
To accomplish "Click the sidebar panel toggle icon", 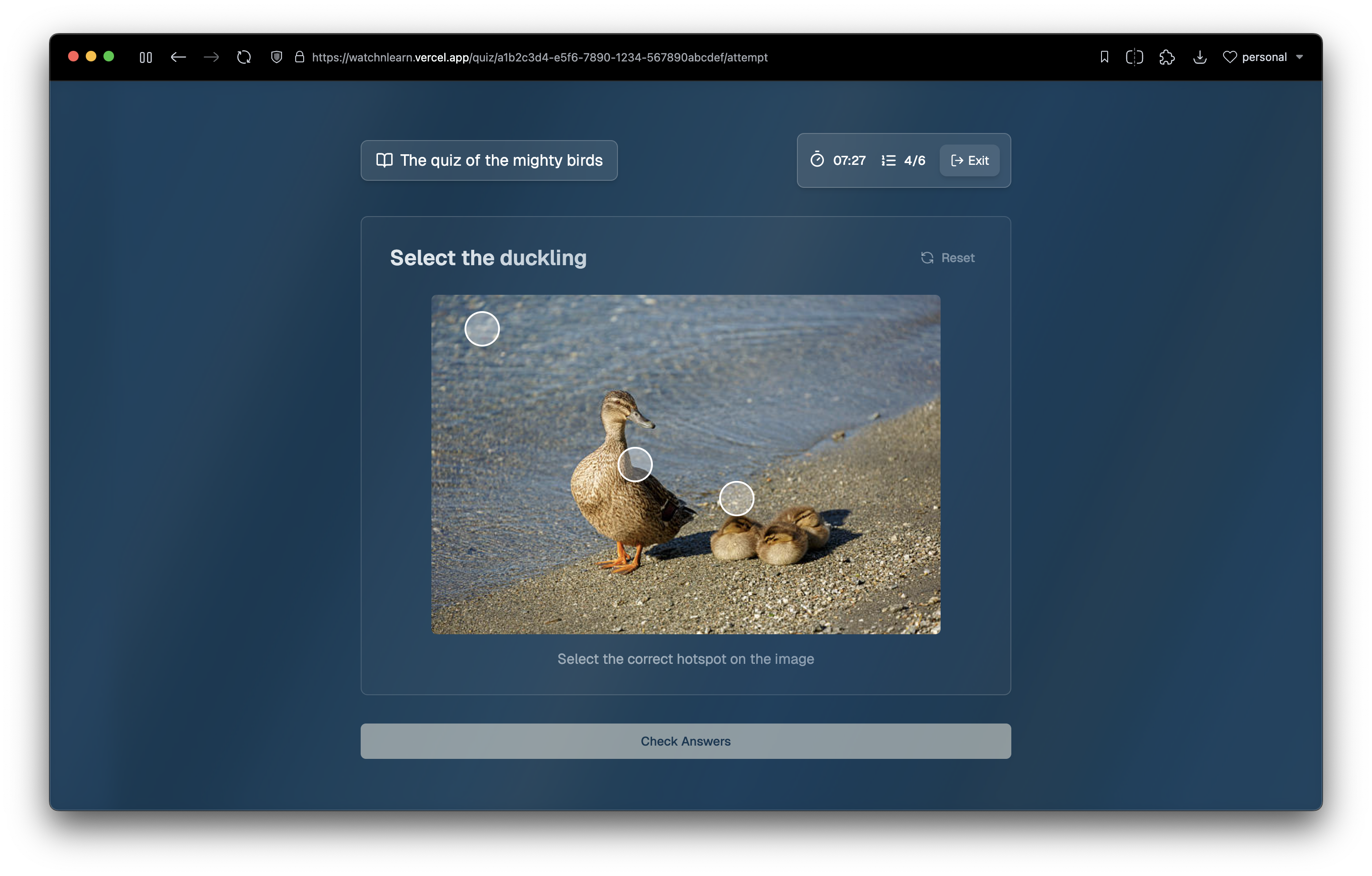I will (x=145, y=57).
